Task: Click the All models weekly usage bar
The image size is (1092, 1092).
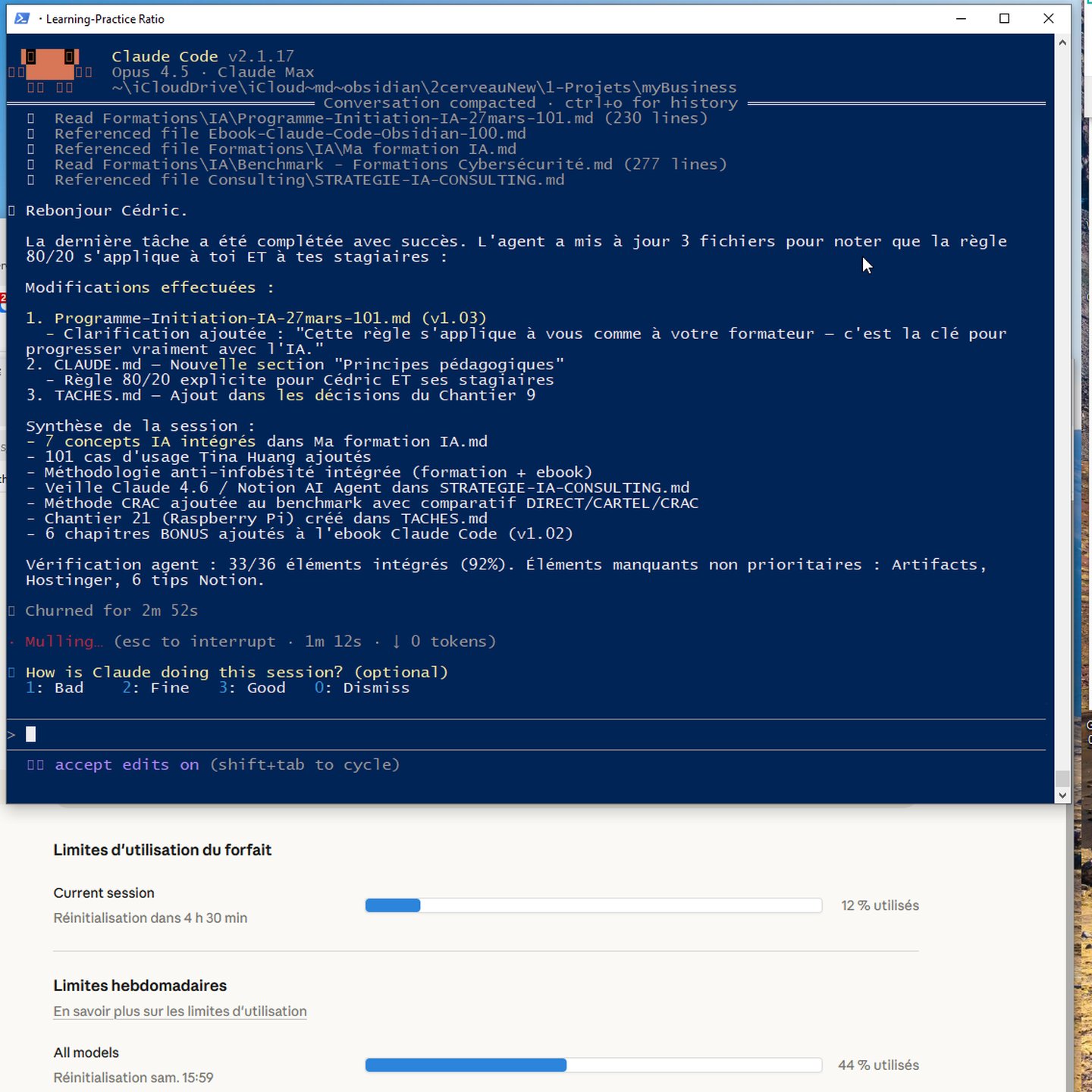Action: point(593,1065)
